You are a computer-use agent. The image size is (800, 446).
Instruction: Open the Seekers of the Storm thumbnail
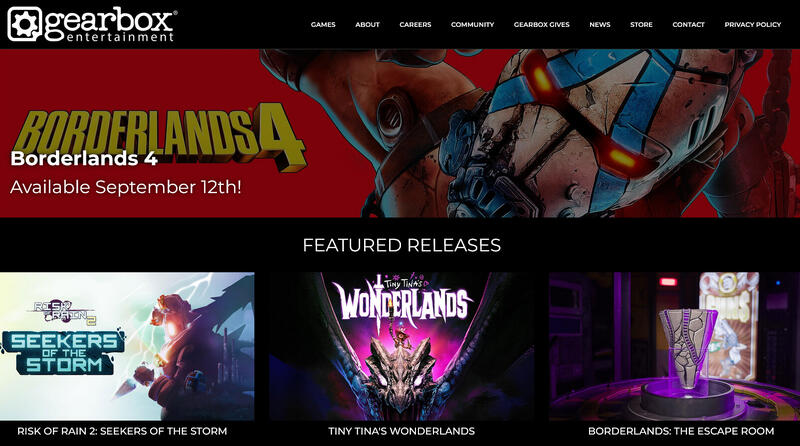point(127,346)
